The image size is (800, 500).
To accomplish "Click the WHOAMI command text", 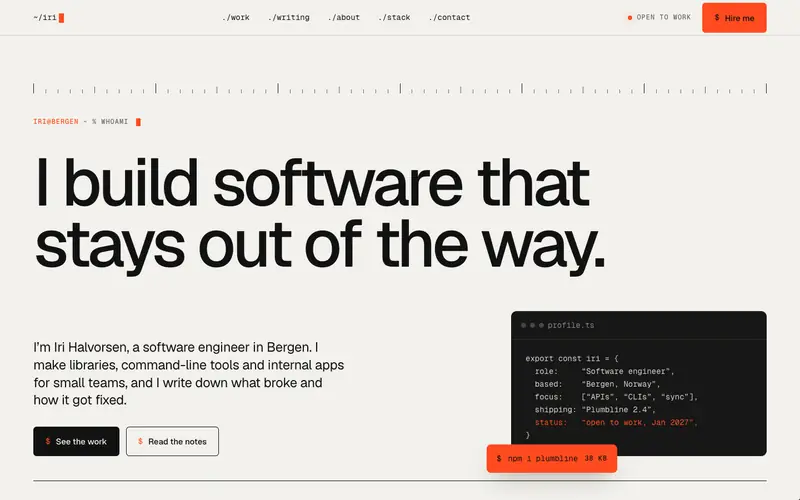I will [114, 121].
